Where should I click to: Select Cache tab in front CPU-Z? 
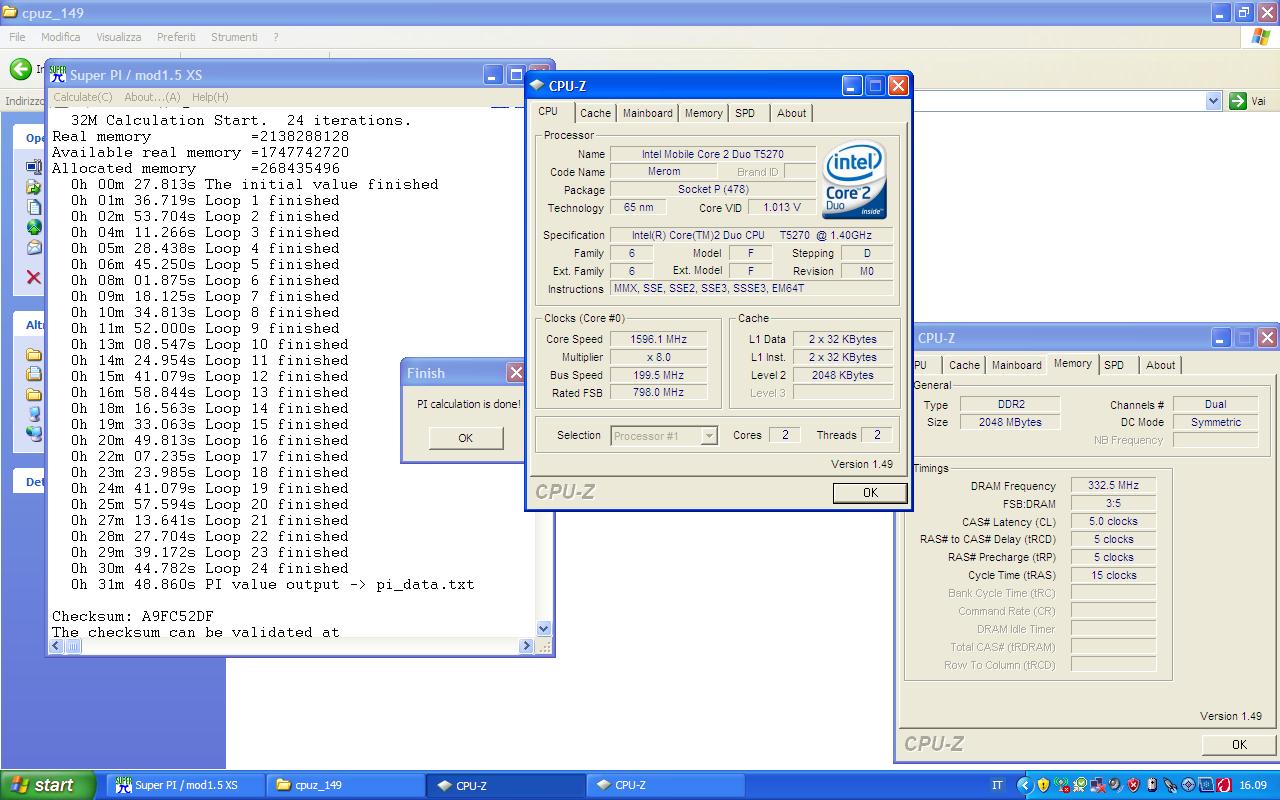[595, 113]
